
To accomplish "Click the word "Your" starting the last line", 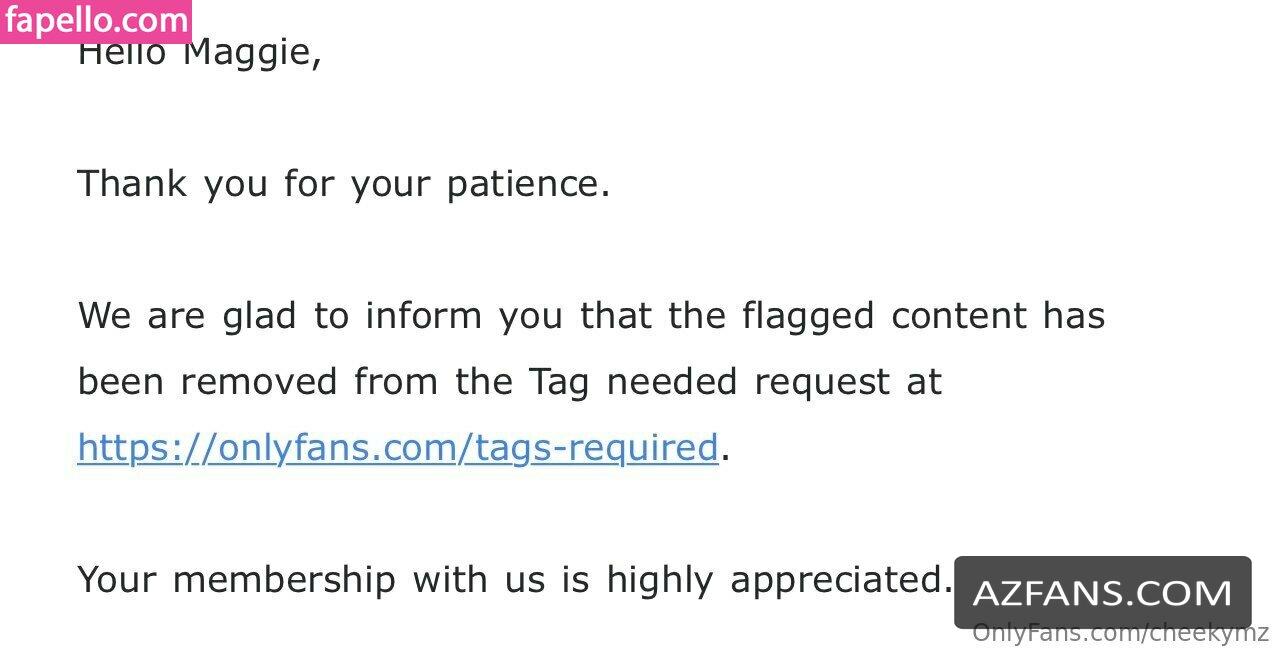I will pyautogui.click(x=115, y=579).
